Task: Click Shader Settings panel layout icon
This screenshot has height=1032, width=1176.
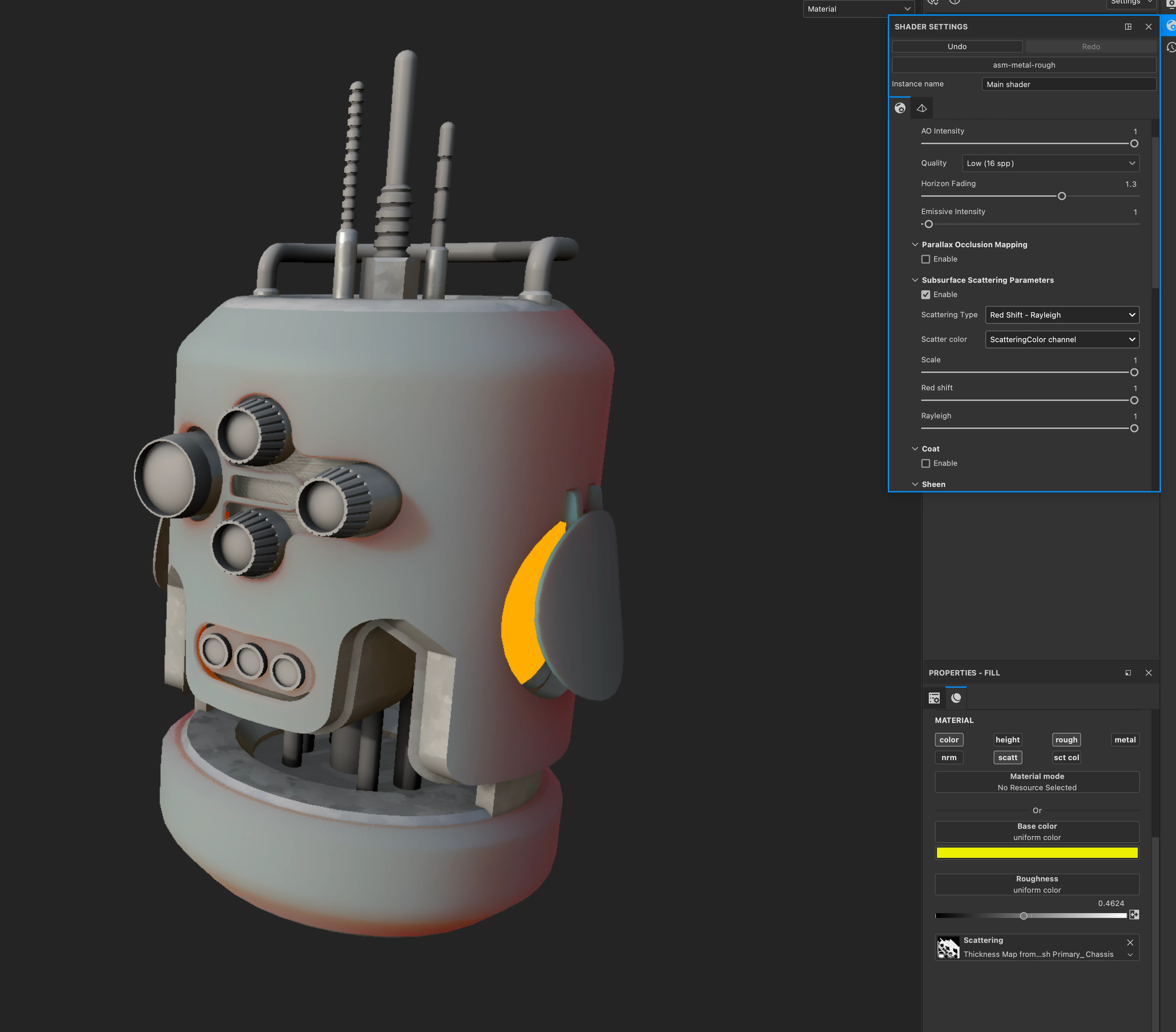Action: click(x=1128, y=26)
